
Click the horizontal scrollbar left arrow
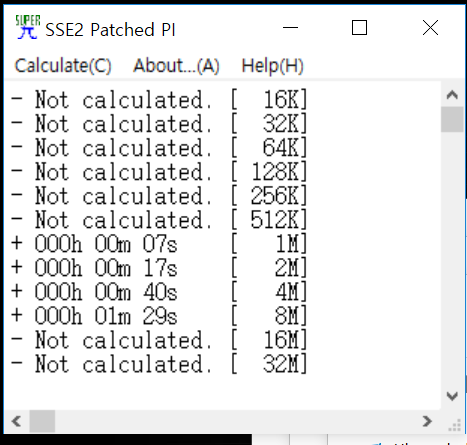point(16,421)
